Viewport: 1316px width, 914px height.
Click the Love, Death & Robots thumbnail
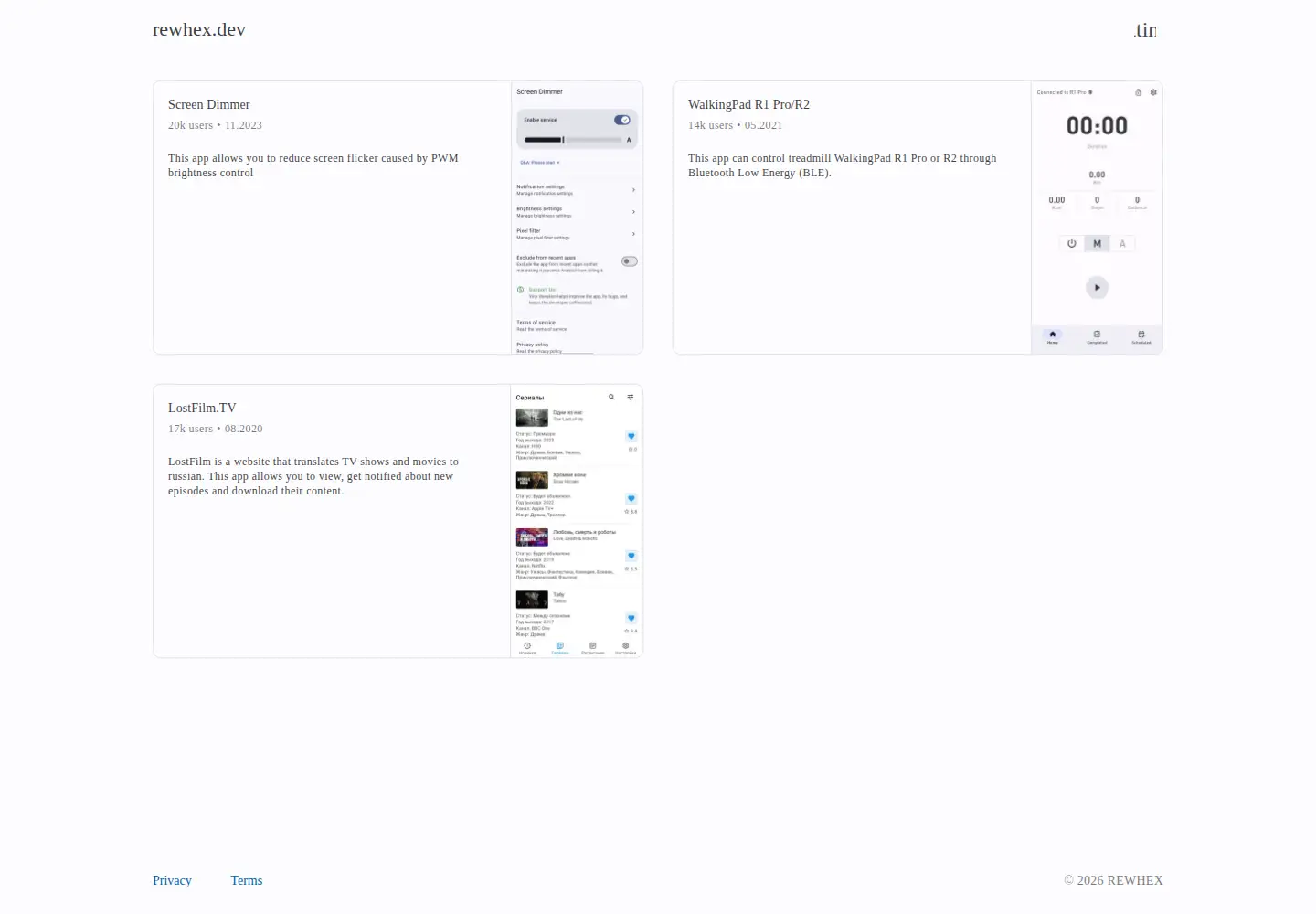[532, 537]
